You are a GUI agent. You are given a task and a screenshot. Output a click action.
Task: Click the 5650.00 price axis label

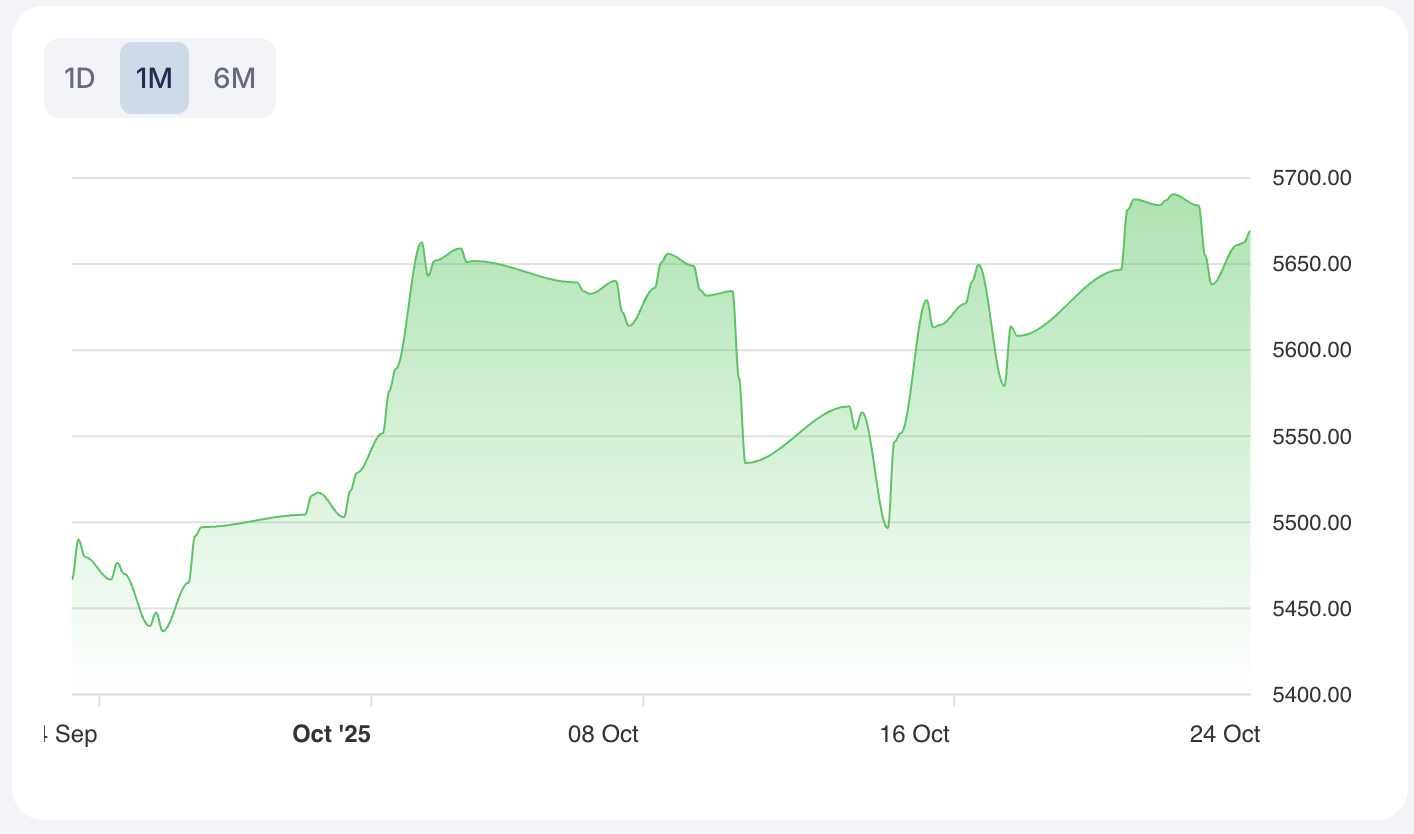coord(1312,264)
